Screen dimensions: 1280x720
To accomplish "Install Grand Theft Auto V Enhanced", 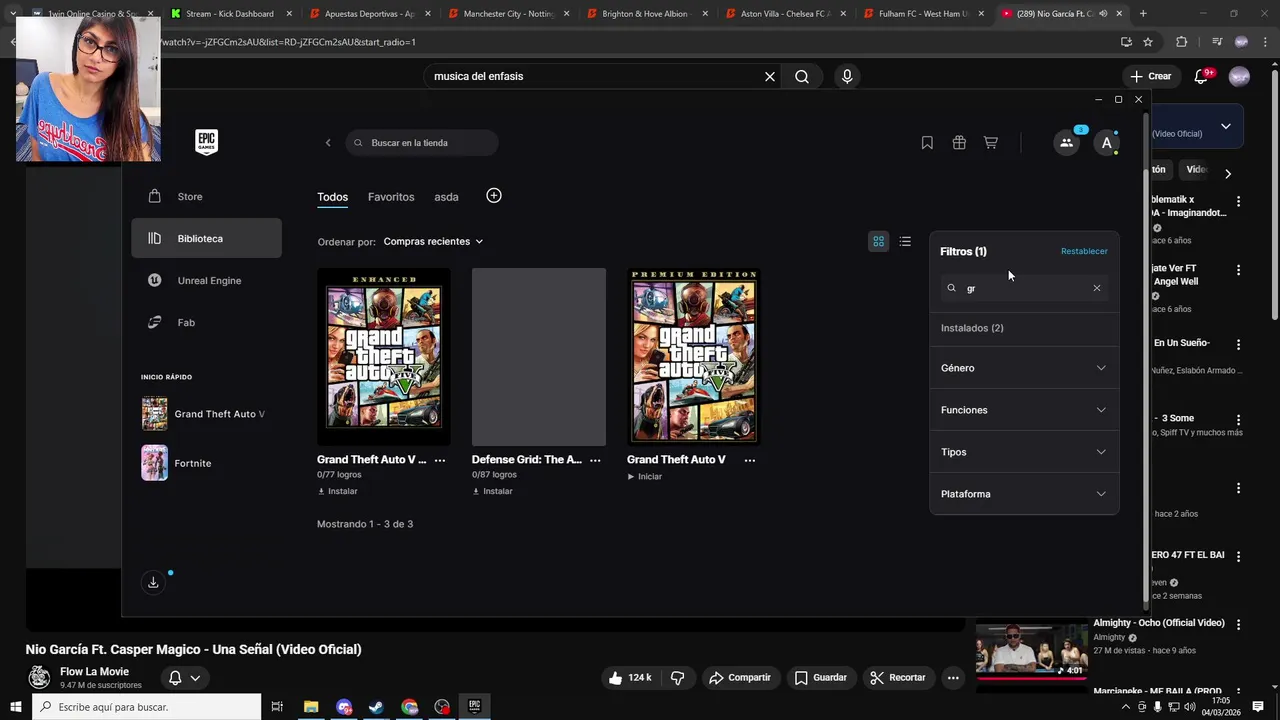I will tap(338, 492).
